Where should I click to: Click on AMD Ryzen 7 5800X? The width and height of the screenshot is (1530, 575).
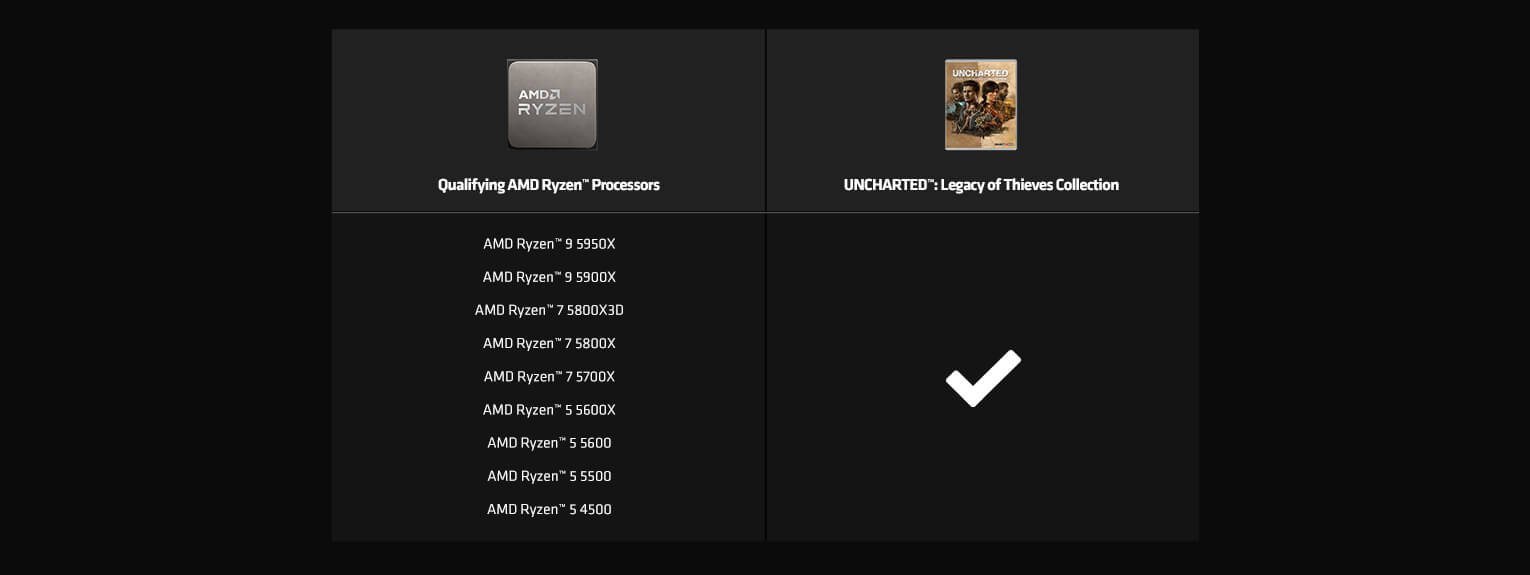(x=549, y=343)
